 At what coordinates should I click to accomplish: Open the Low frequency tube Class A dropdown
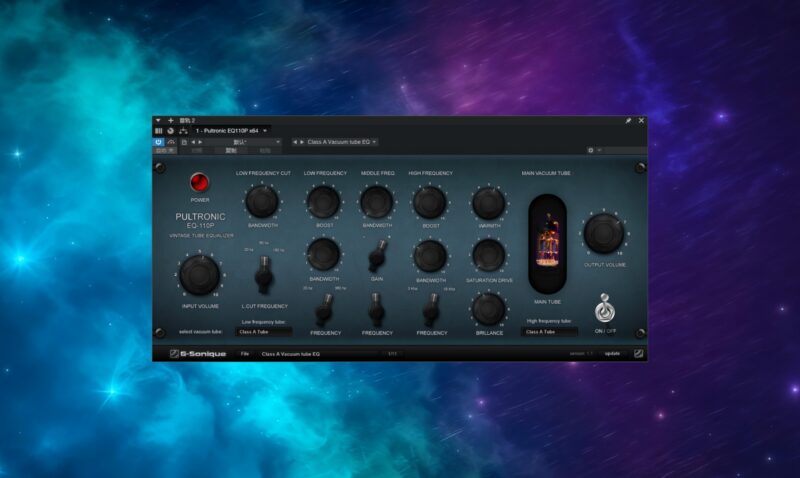click(264, 332)
